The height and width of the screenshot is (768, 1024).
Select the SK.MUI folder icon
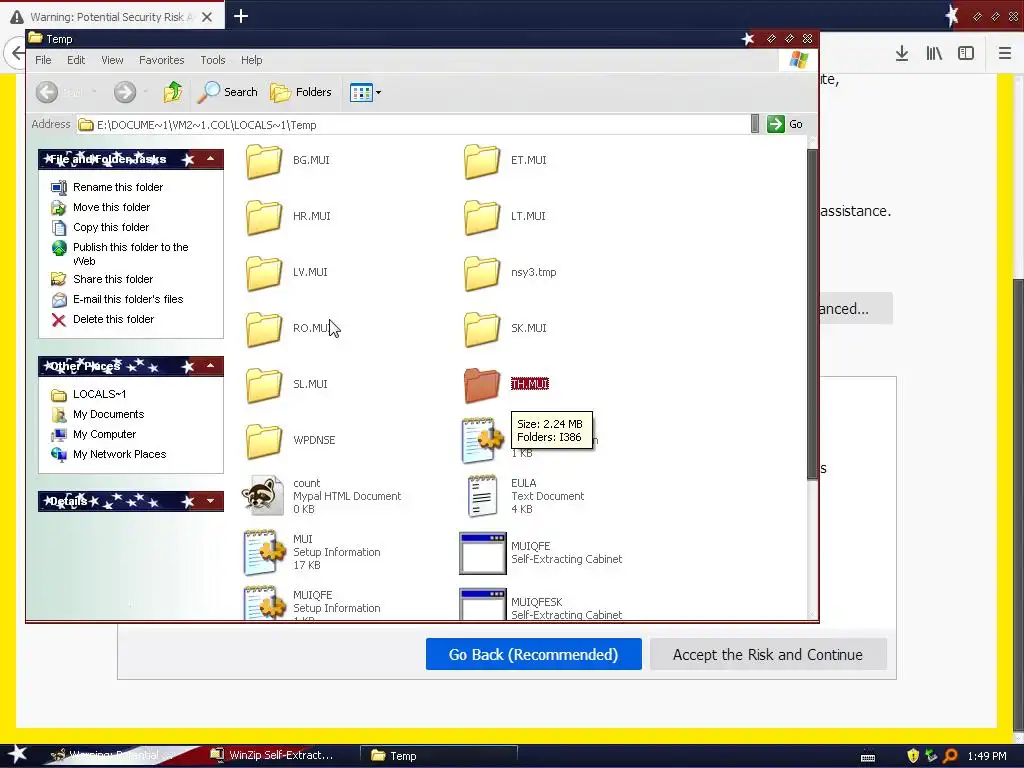[x=482, y=328]
